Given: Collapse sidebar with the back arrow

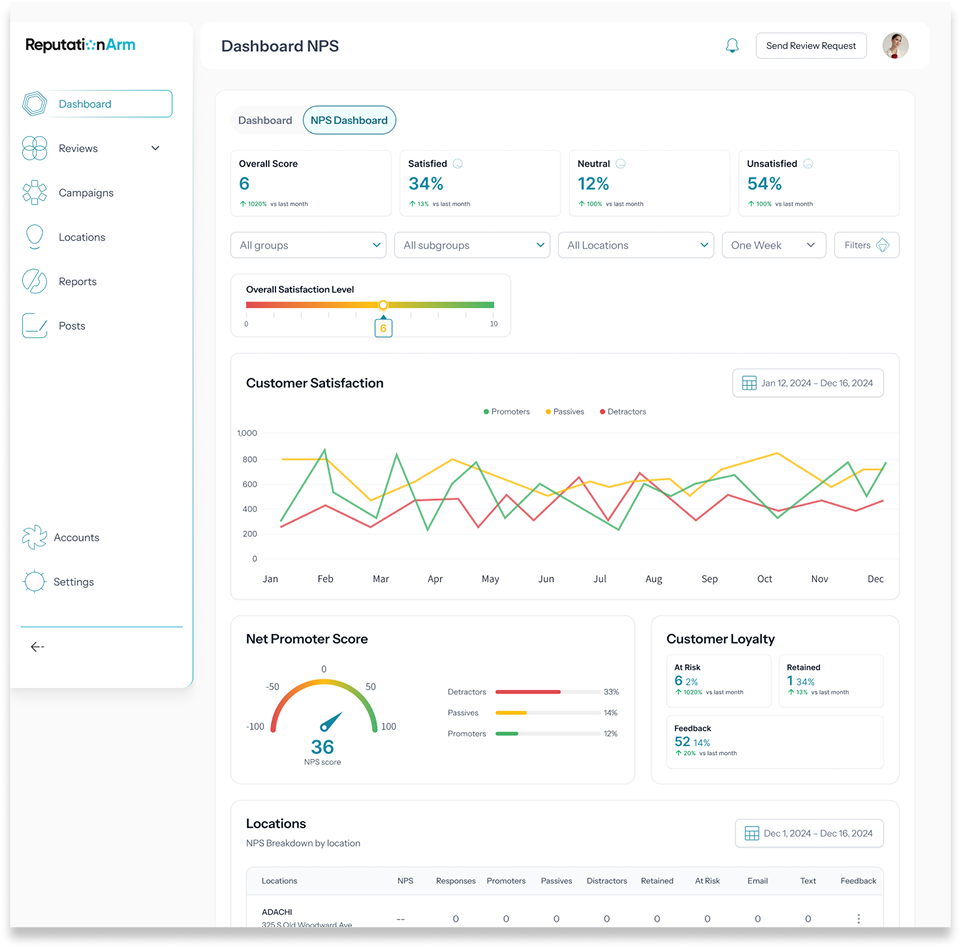Looking at the screenshot, I should tap(37, 647).
